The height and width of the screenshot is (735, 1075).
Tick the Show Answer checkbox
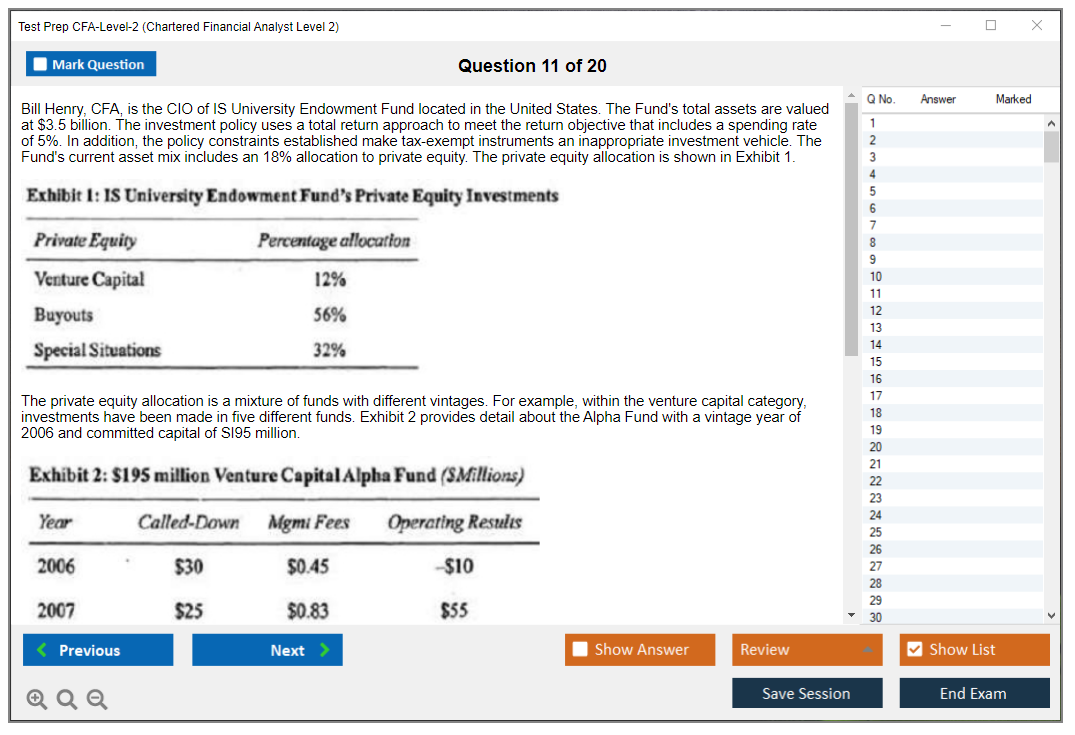click(580, 650)
